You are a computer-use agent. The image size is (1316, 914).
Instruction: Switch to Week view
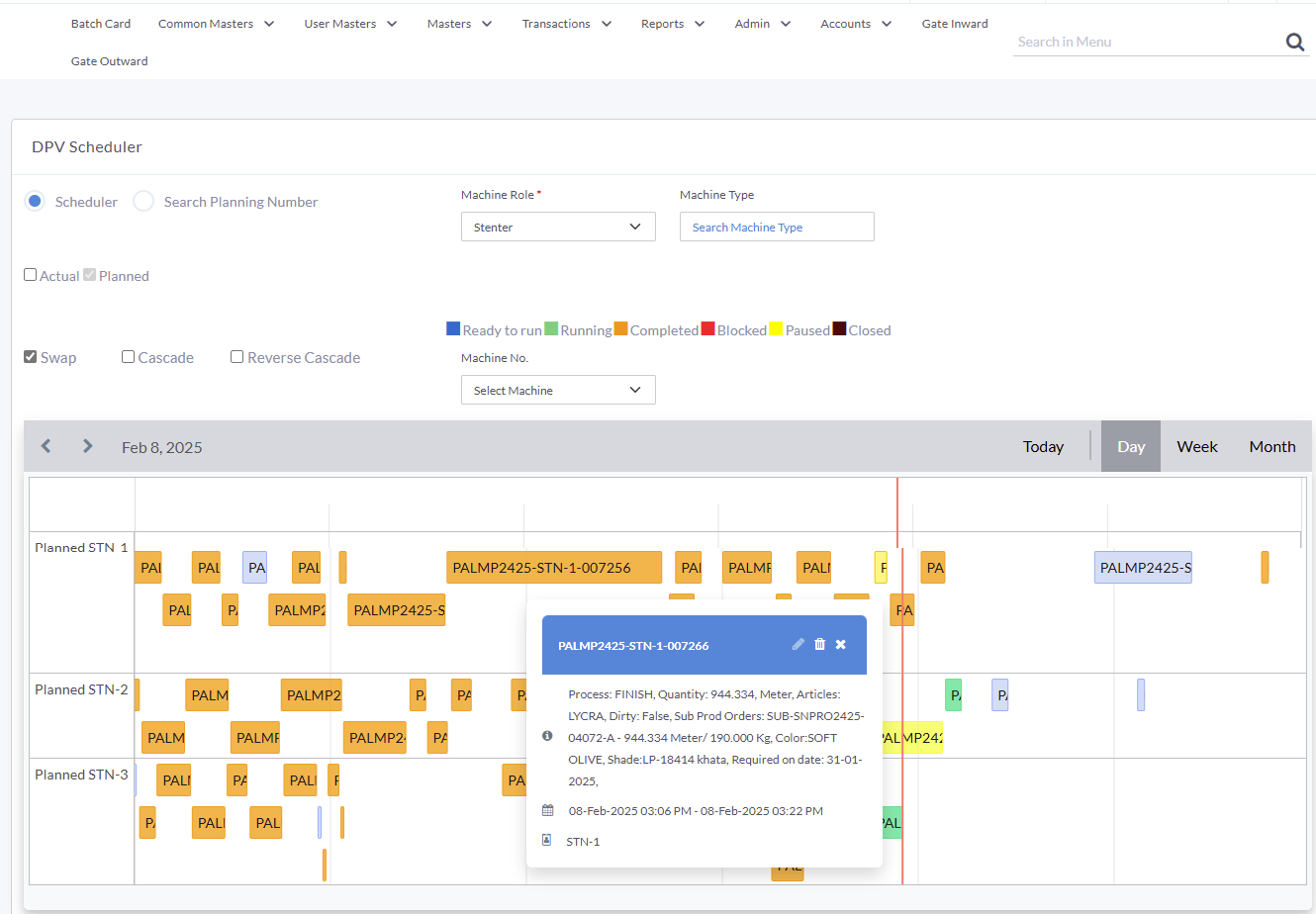1196,447
